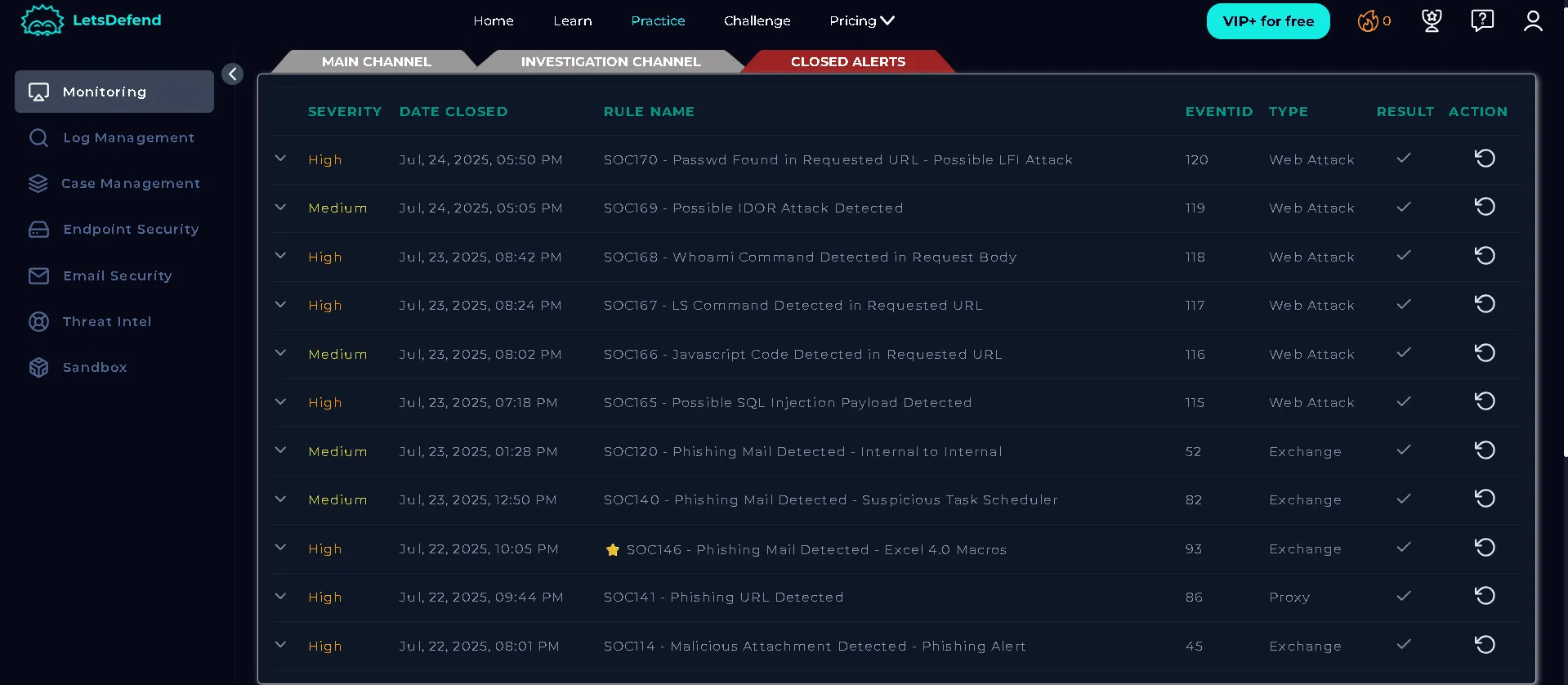1568x685 pixels.
Task: Click restore icon for SOC165 SQL Injection alert
Action: [1485, 401]
